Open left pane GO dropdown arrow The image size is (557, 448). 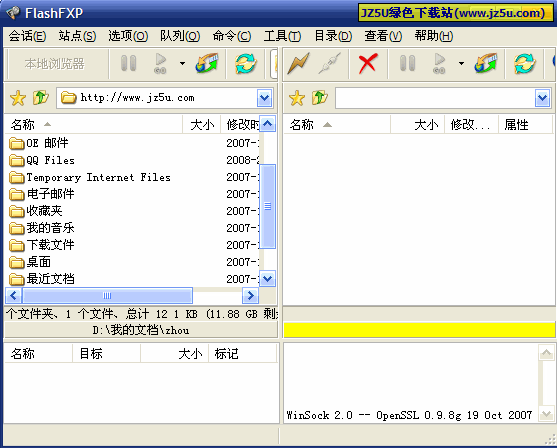click(182, 64)
